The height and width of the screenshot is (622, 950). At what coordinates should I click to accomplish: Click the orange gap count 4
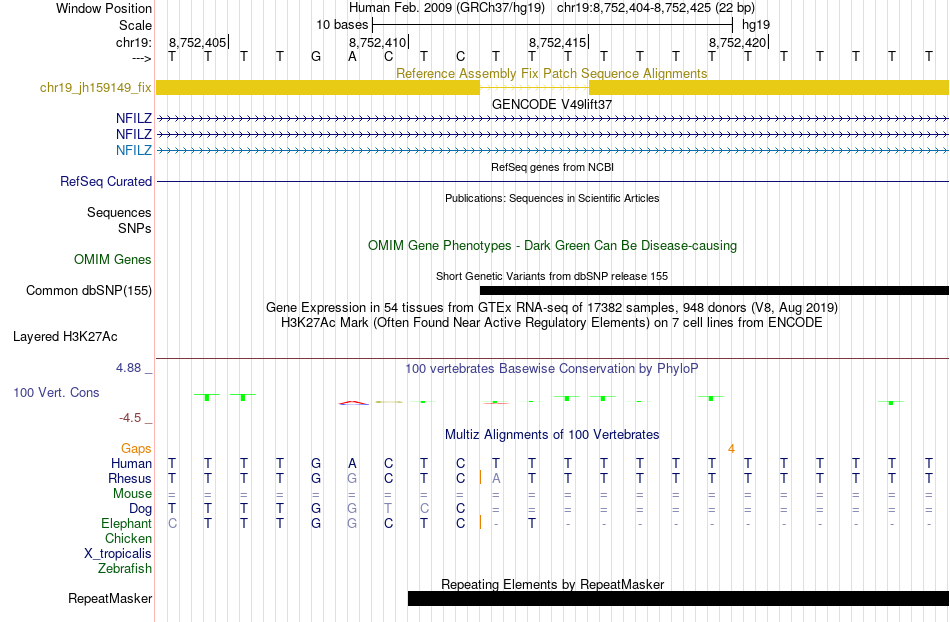[x=731, y=449]
